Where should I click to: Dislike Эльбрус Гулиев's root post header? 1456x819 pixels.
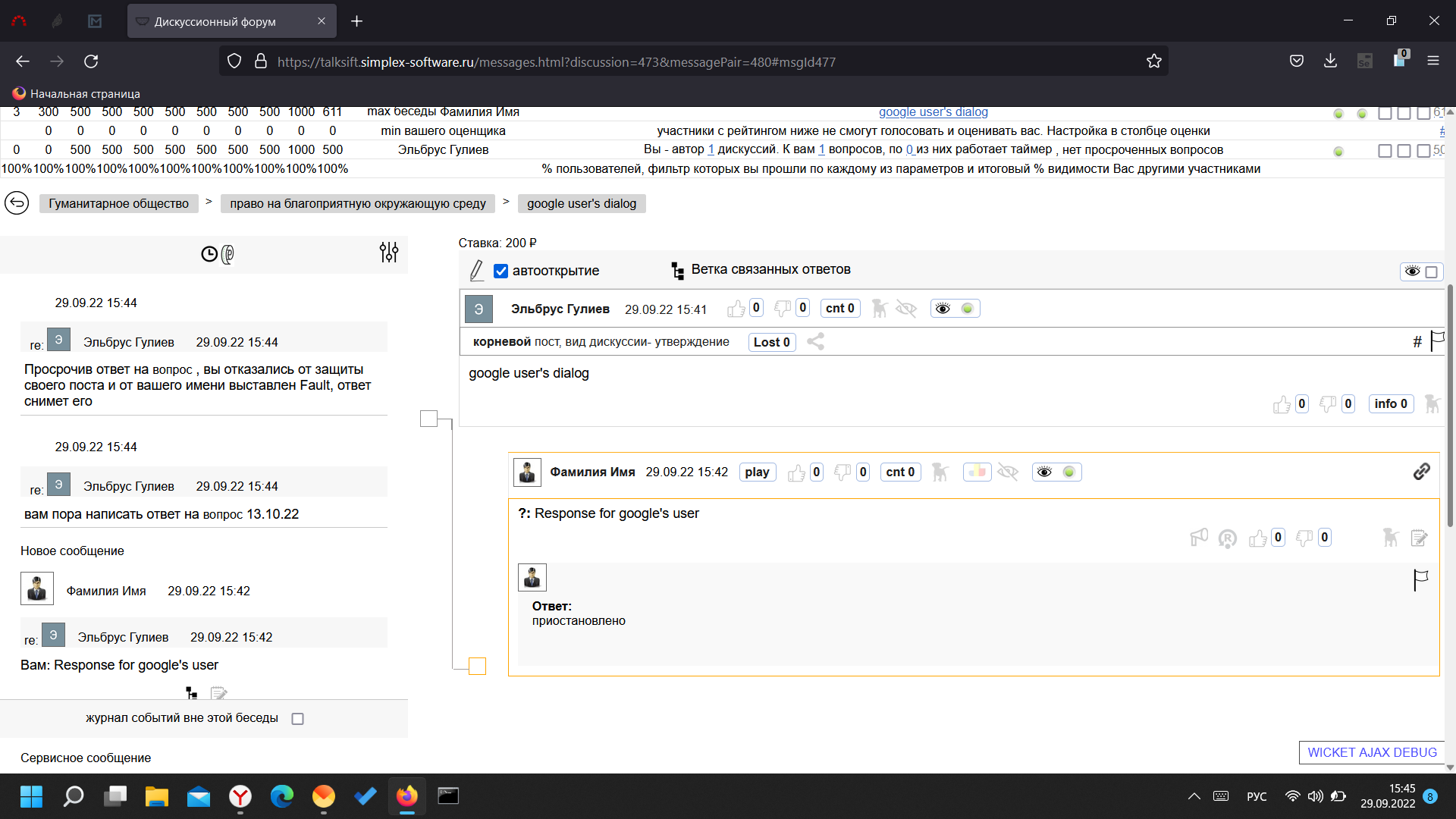[x=783, y=309]
